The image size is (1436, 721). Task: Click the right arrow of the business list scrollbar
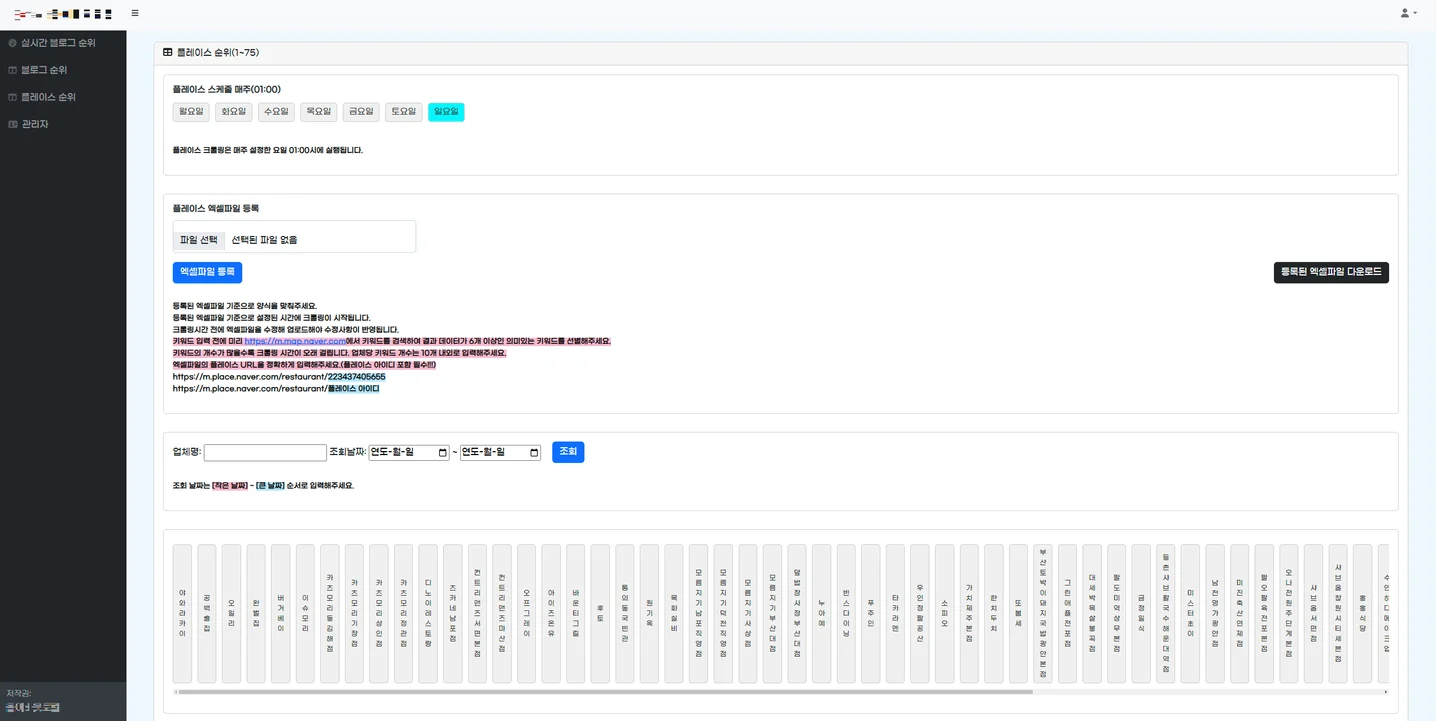[x=1385, y=691]
